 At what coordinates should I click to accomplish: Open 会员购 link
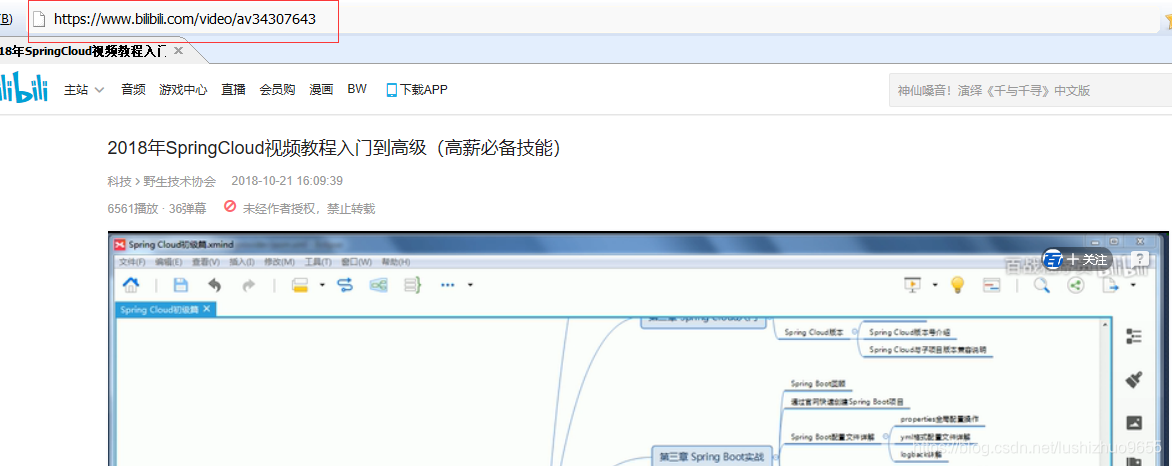pyautogui.click(x=277, y=90)
